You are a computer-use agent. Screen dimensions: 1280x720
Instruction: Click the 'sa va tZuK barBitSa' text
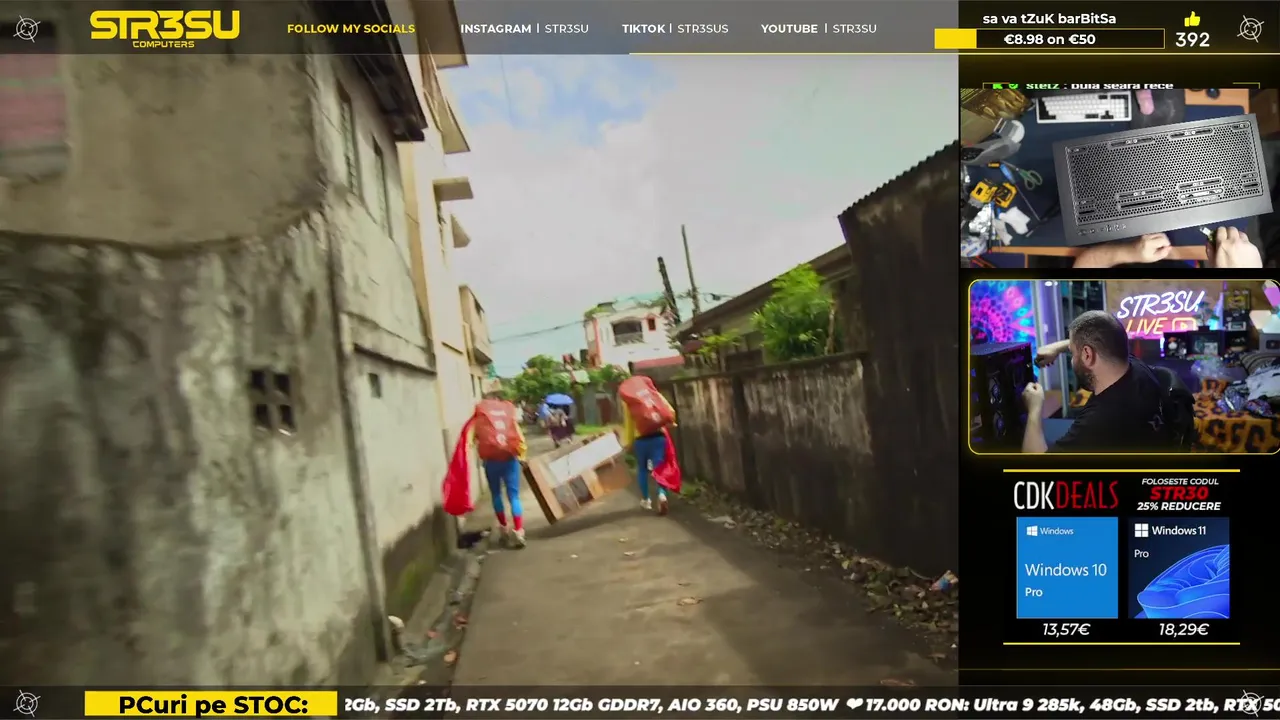(x=1049, y=18)
